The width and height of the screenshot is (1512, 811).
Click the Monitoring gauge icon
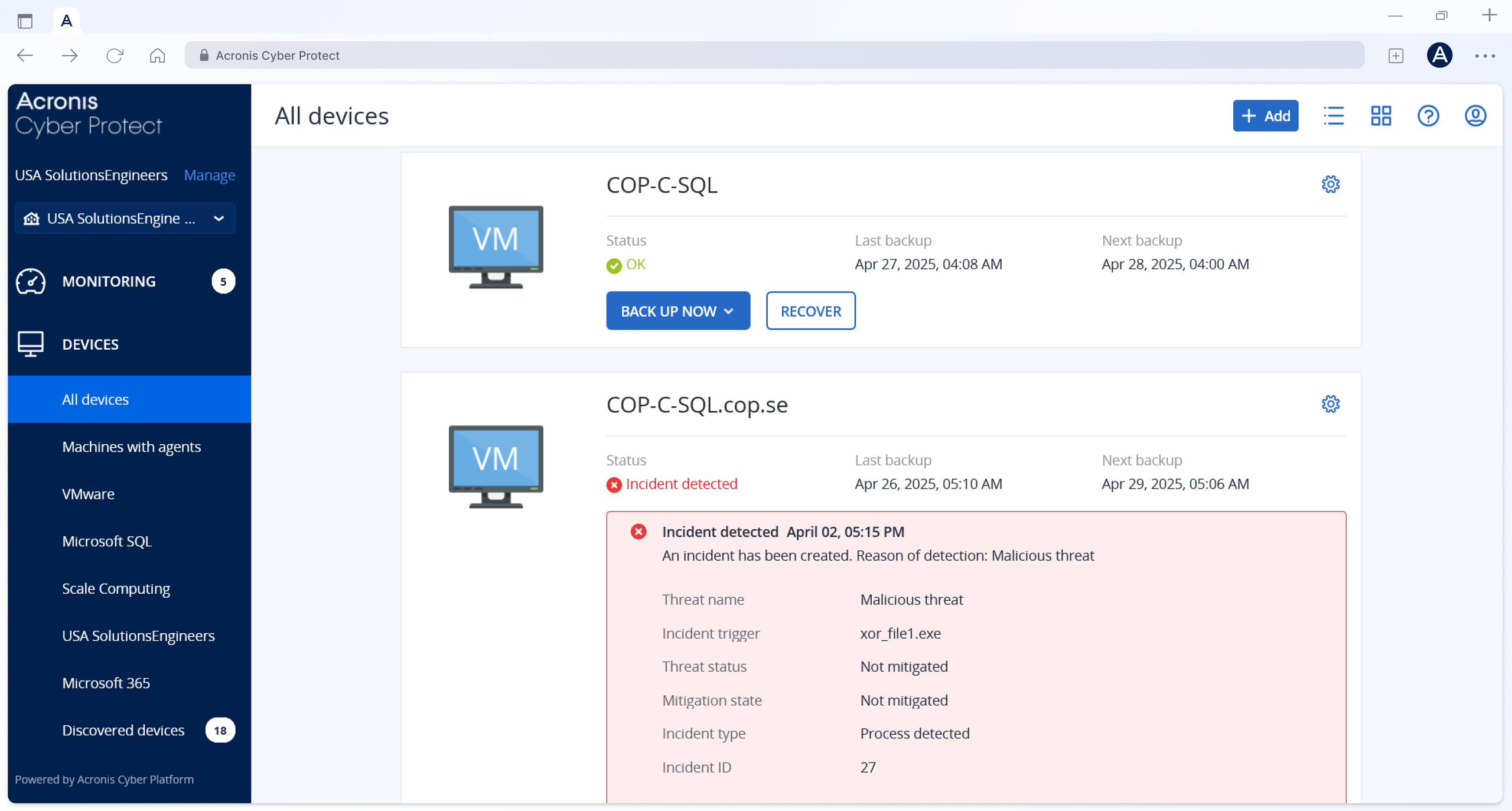[x=31, y=281]
